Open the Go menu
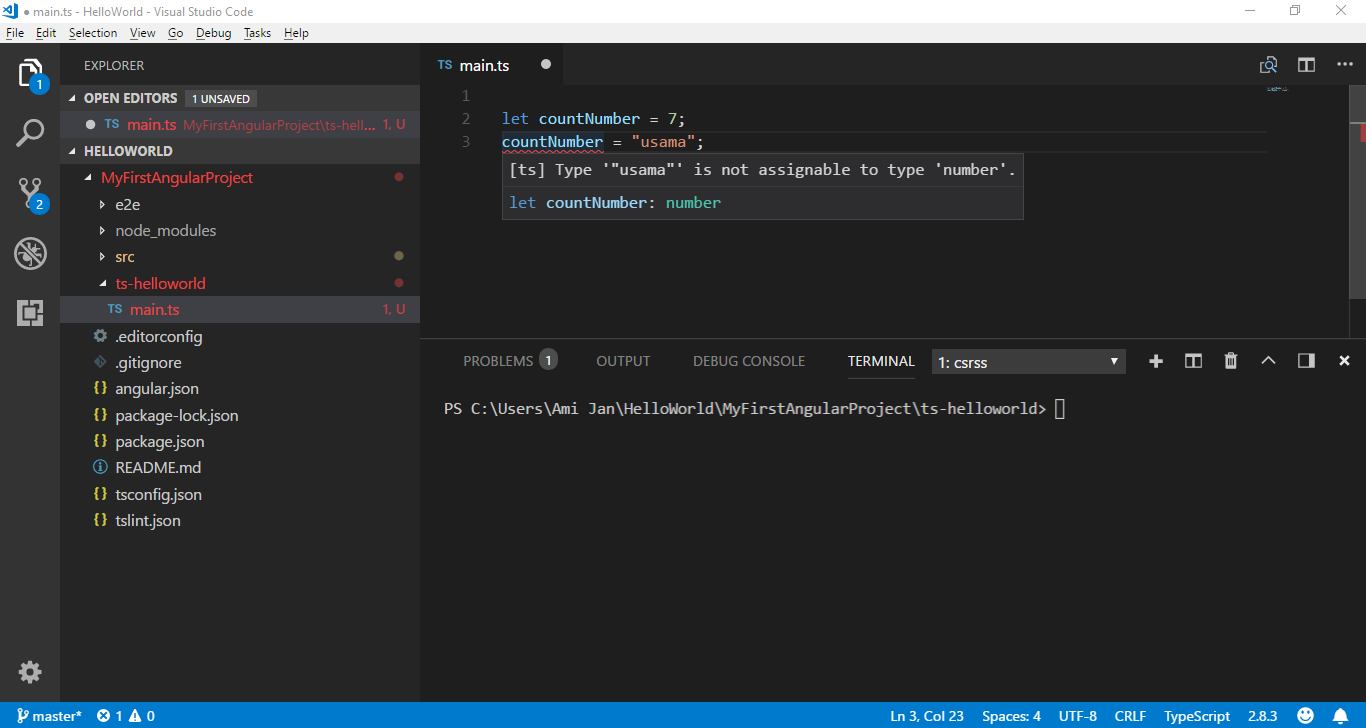1366x728 pixels. click(x=176, y=33)
